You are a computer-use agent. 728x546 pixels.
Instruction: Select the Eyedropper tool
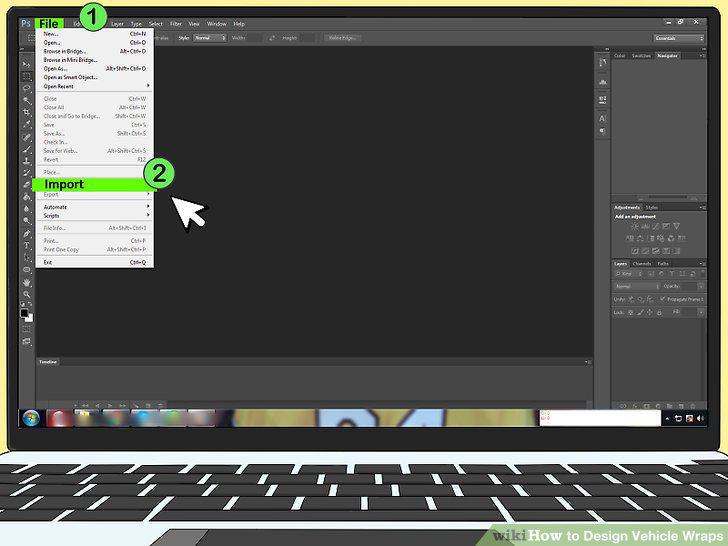pos(26,124)
